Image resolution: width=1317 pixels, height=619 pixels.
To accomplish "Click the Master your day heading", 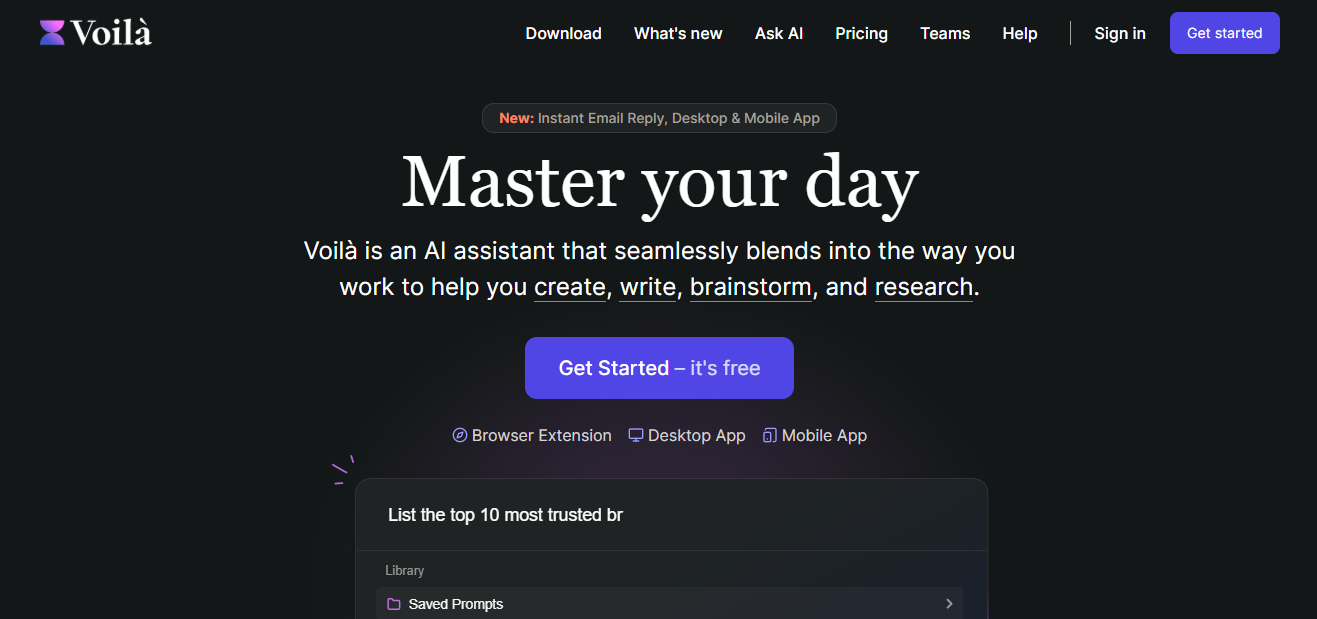I will coord(659,184).
